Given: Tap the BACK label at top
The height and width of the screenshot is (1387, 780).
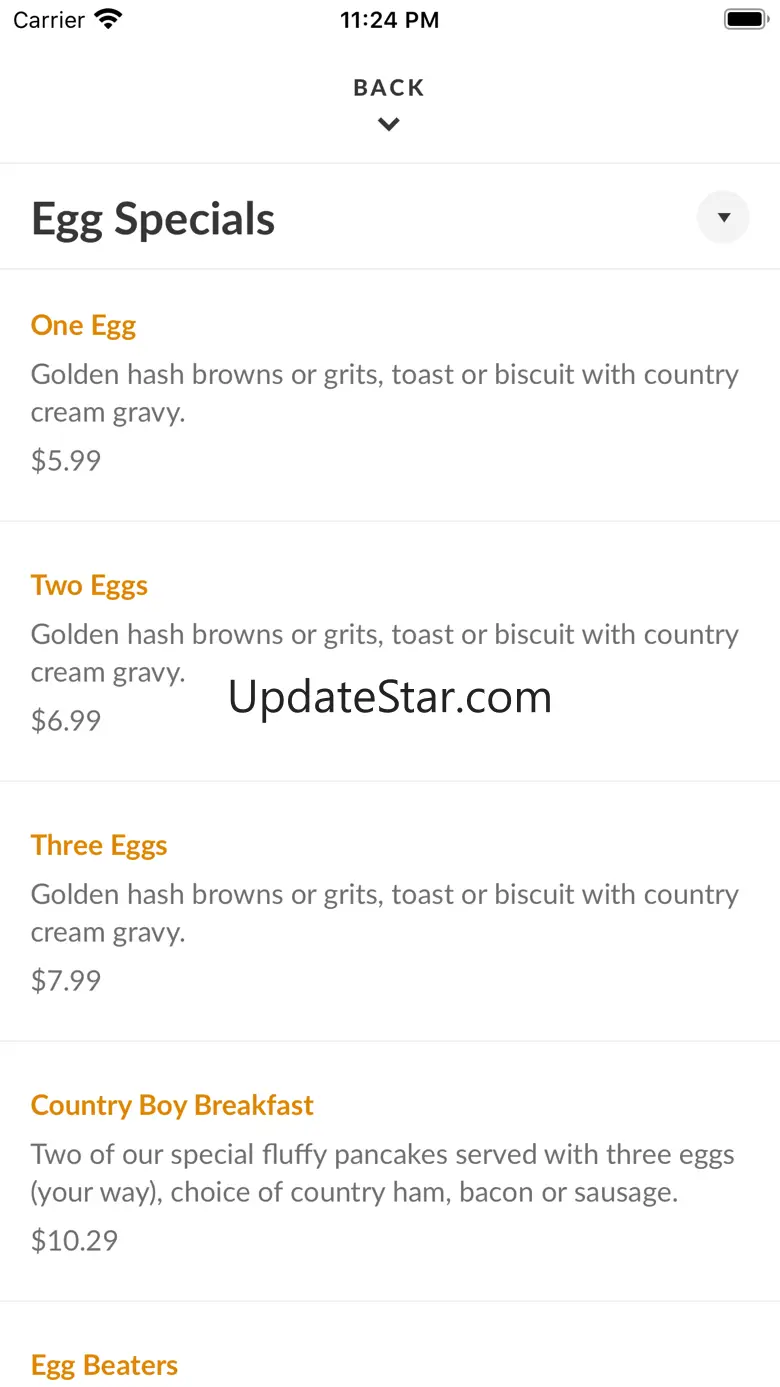Looking at the screenshot, I should pos(389,88).
